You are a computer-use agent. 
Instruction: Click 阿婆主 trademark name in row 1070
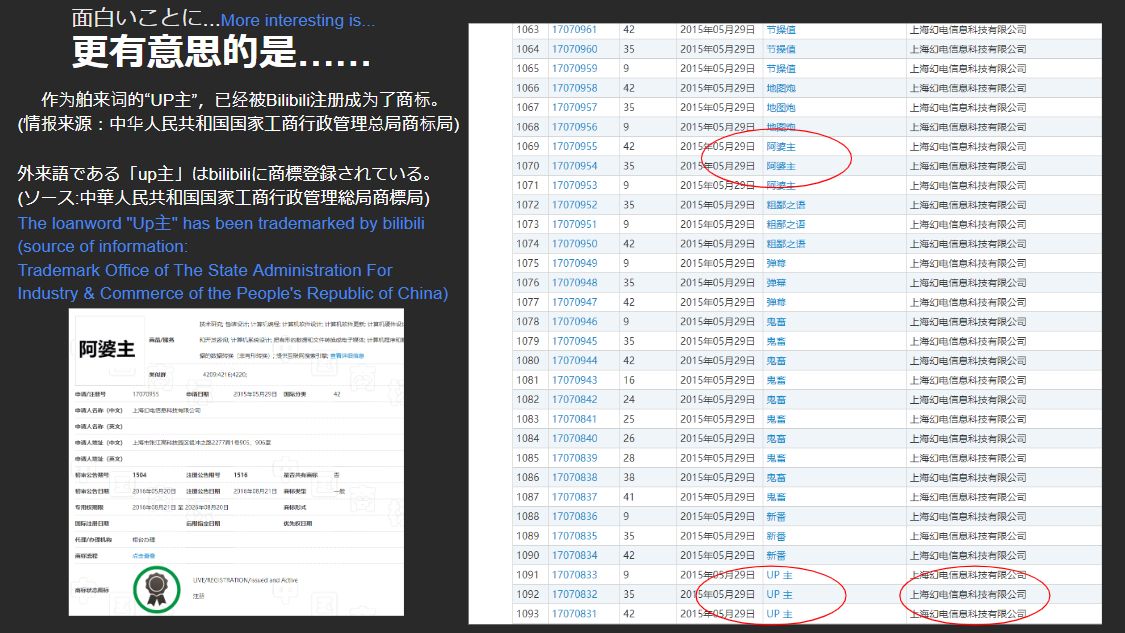781,166
